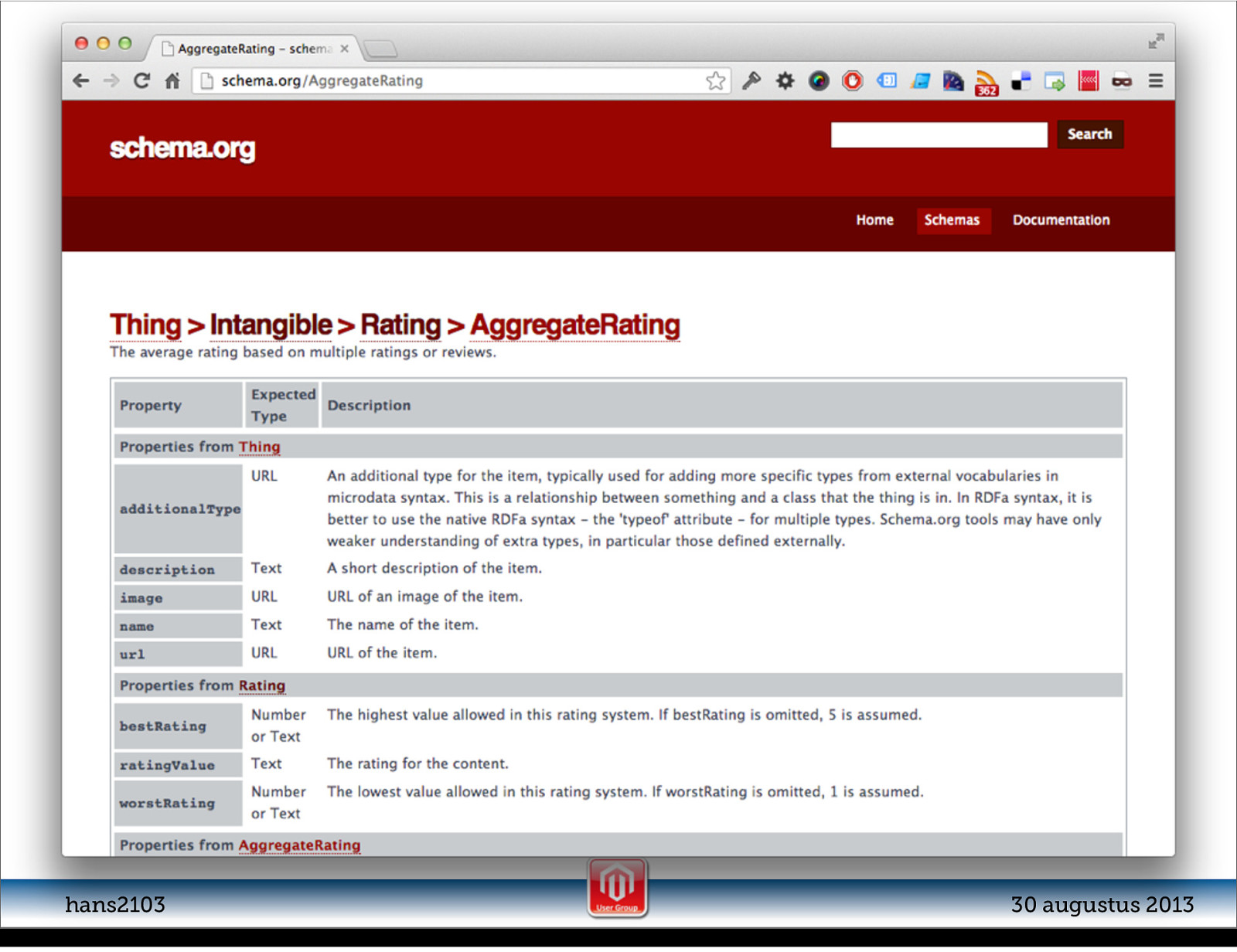Open the gear extension icon in toolbar
Viewport: 1237px width, 952px height.
[x=785, y=80]
